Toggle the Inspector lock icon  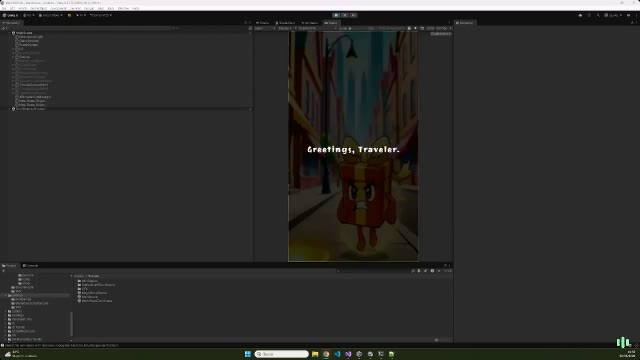632,23
